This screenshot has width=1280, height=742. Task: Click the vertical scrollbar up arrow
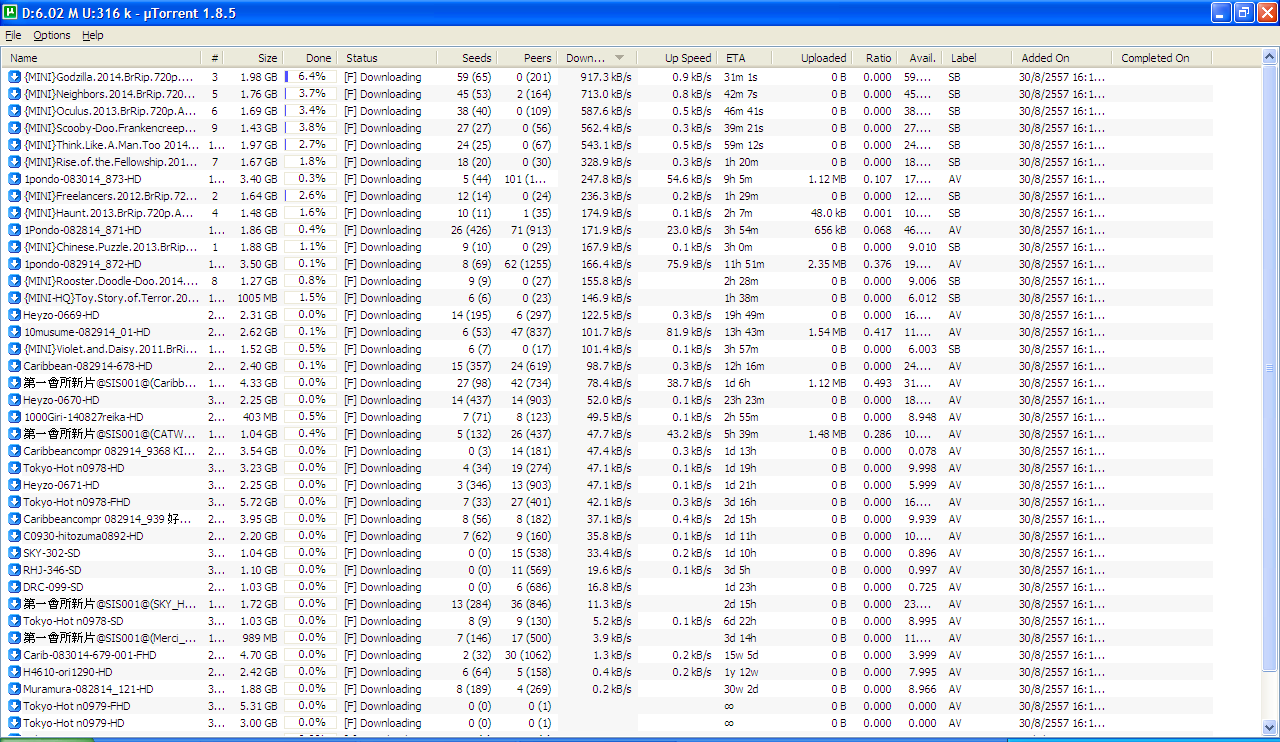(x=1271, y=59)
